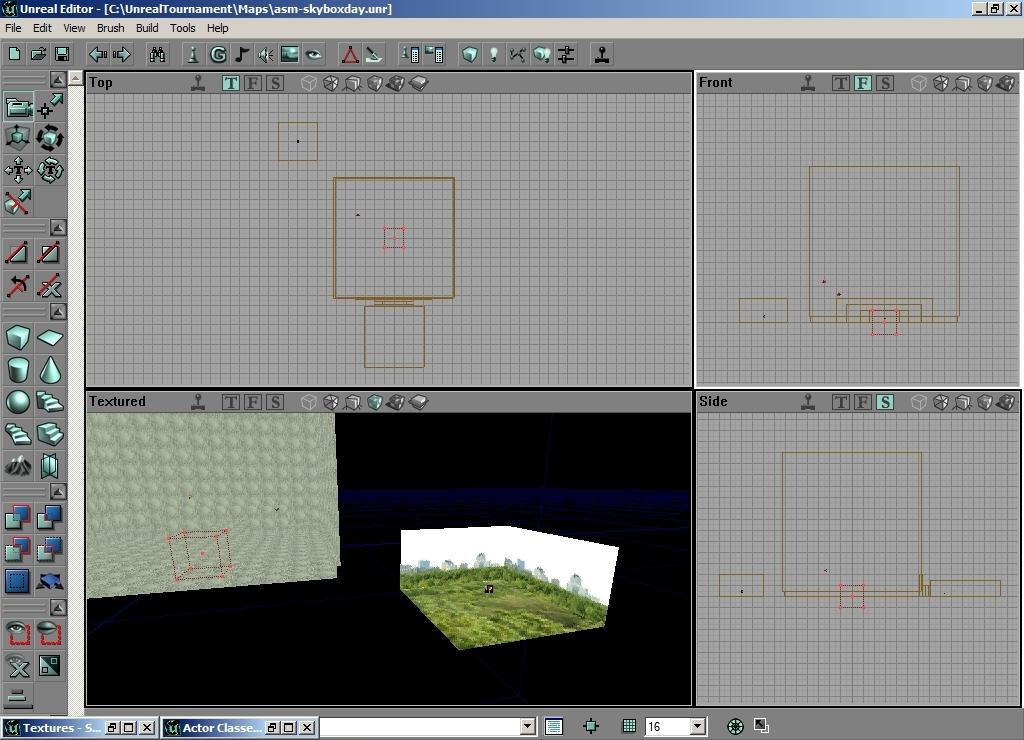Viewport: 1024px width, 740px height.
Task: Open the Music Browser from the toolbar
Action: point(241,54)
